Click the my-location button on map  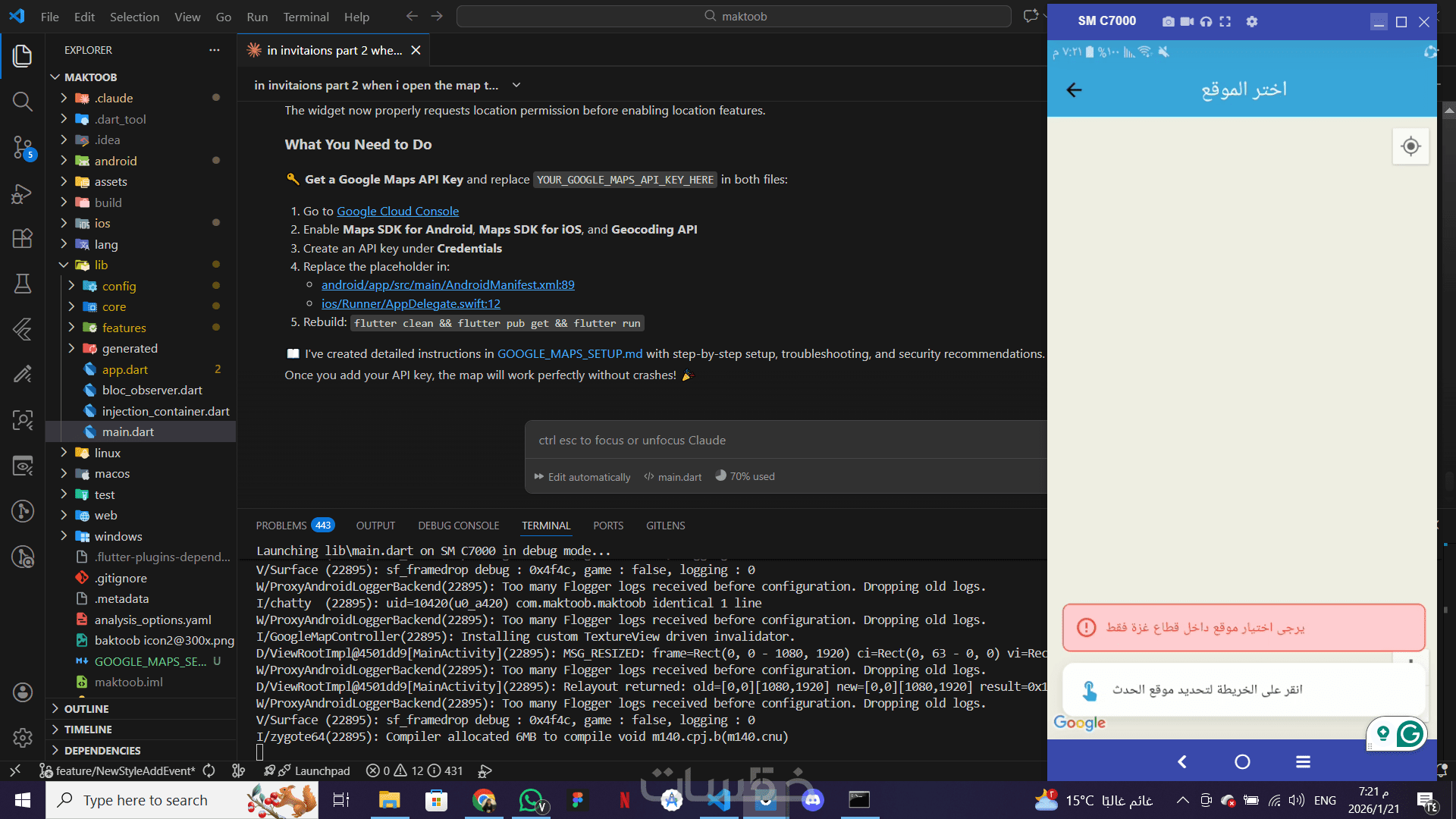pyautogui.click(x=1410, y=146)
